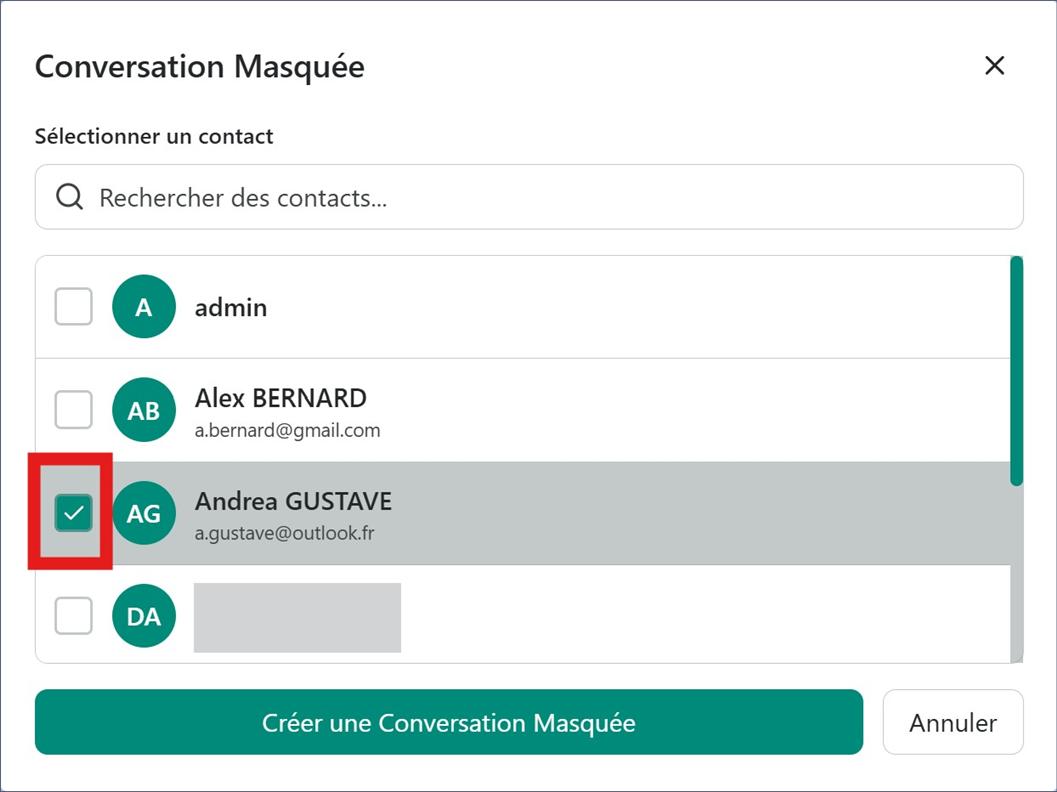Click the Annuler button

952,722
